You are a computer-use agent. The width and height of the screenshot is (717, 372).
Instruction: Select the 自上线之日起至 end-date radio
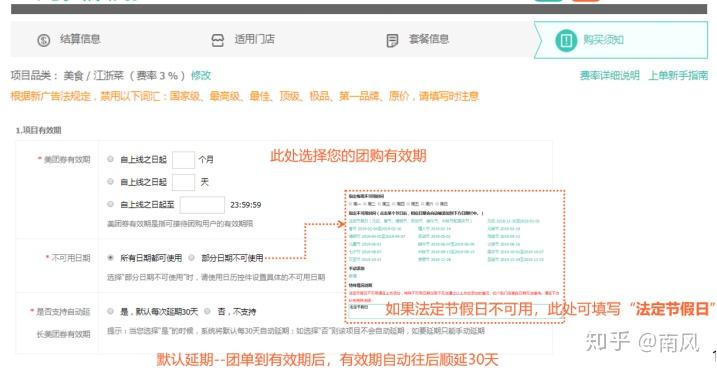click(110, 204)
